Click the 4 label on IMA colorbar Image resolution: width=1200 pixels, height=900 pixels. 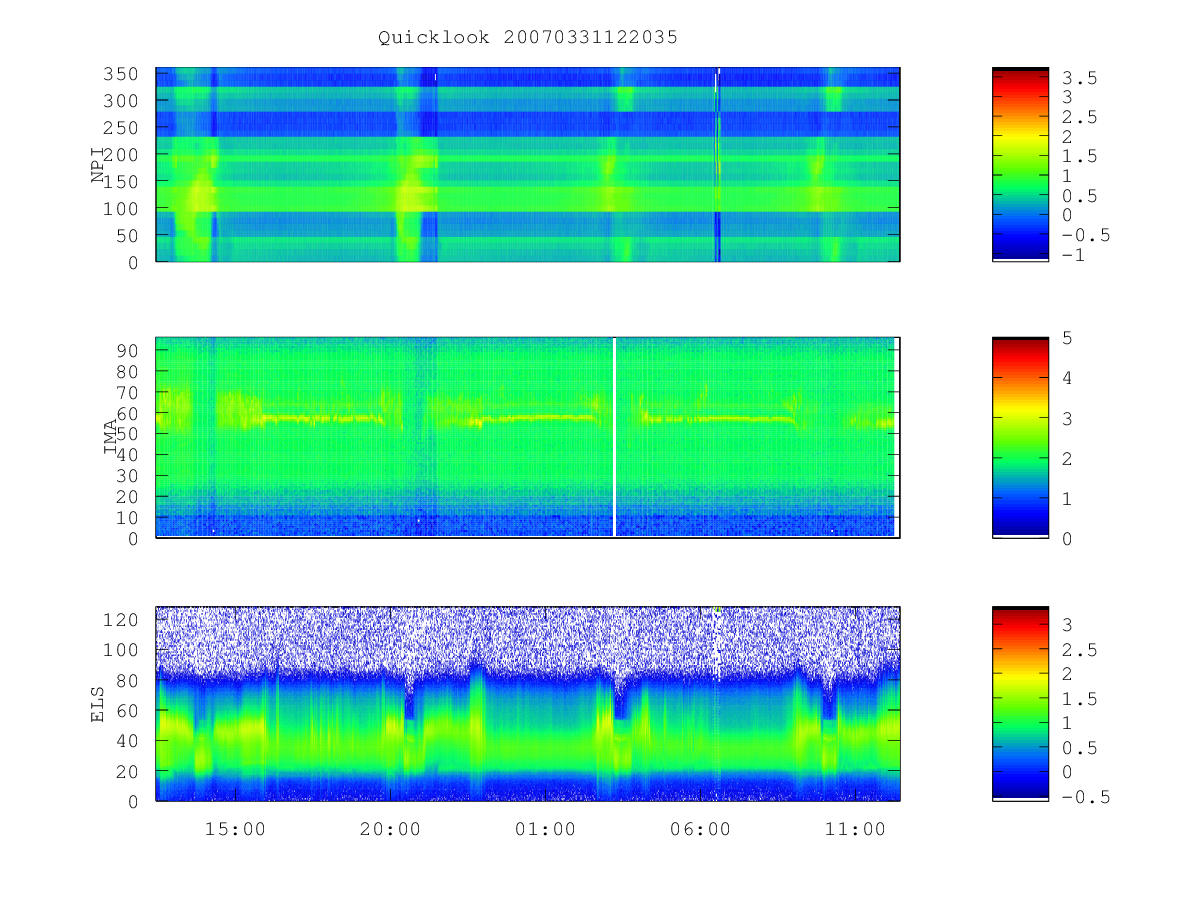click(x=1068, y=378)
